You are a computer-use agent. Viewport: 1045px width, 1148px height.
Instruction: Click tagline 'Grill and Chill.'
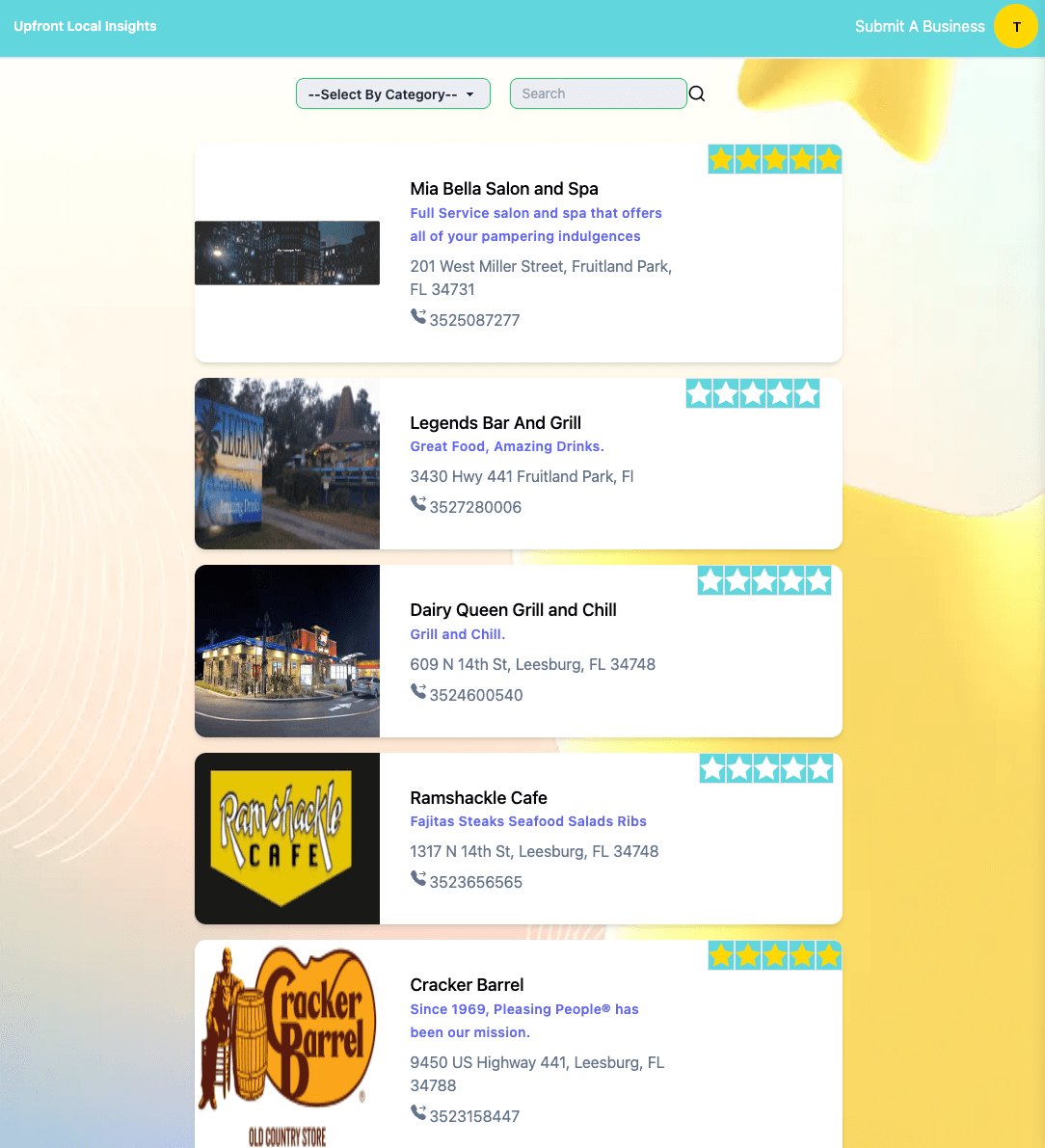[x=458, y=635]
